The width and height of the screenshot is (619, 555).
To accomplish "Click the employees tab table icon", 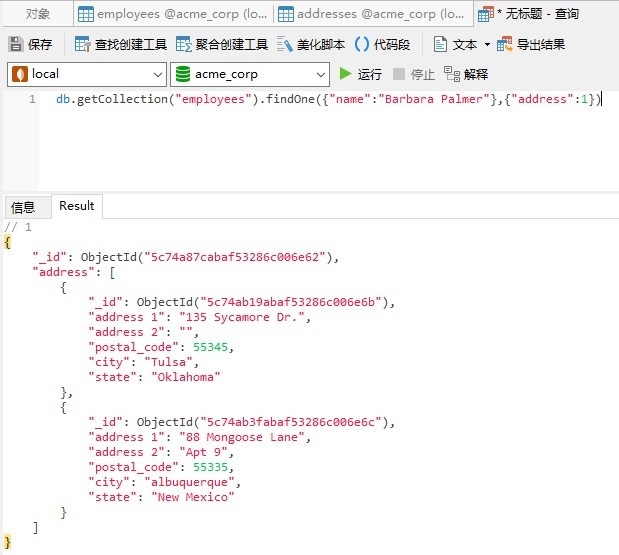I will [x=86, y=14].
